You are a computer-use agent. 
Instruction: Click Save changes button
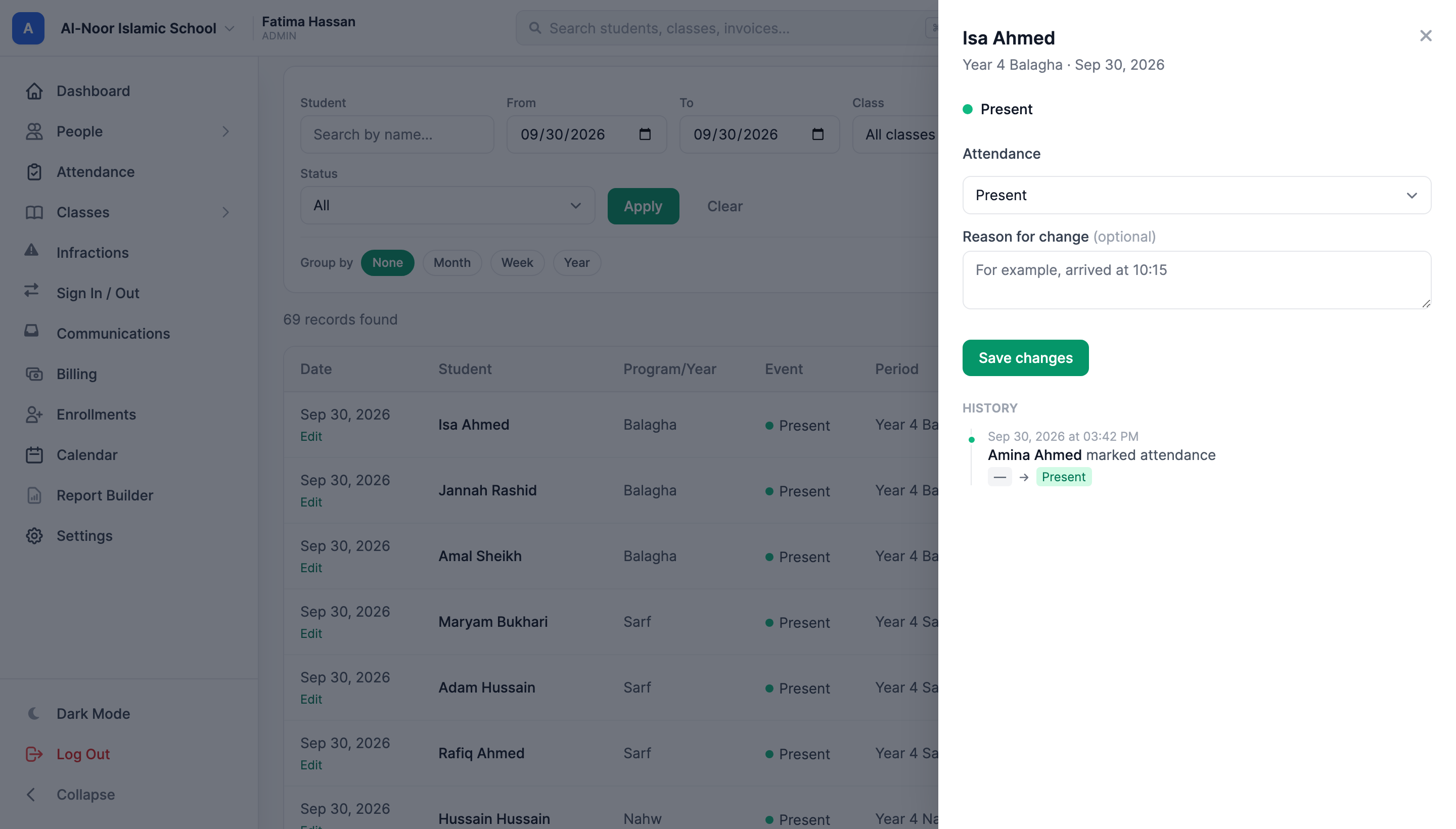[x=1025, y=357]
